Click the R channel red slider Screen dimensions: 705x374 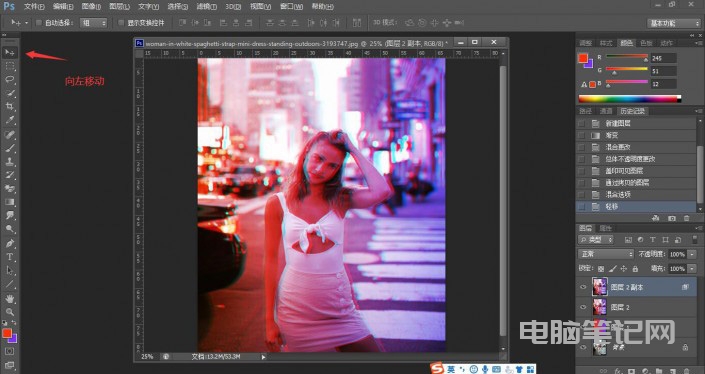coord(627,56)
